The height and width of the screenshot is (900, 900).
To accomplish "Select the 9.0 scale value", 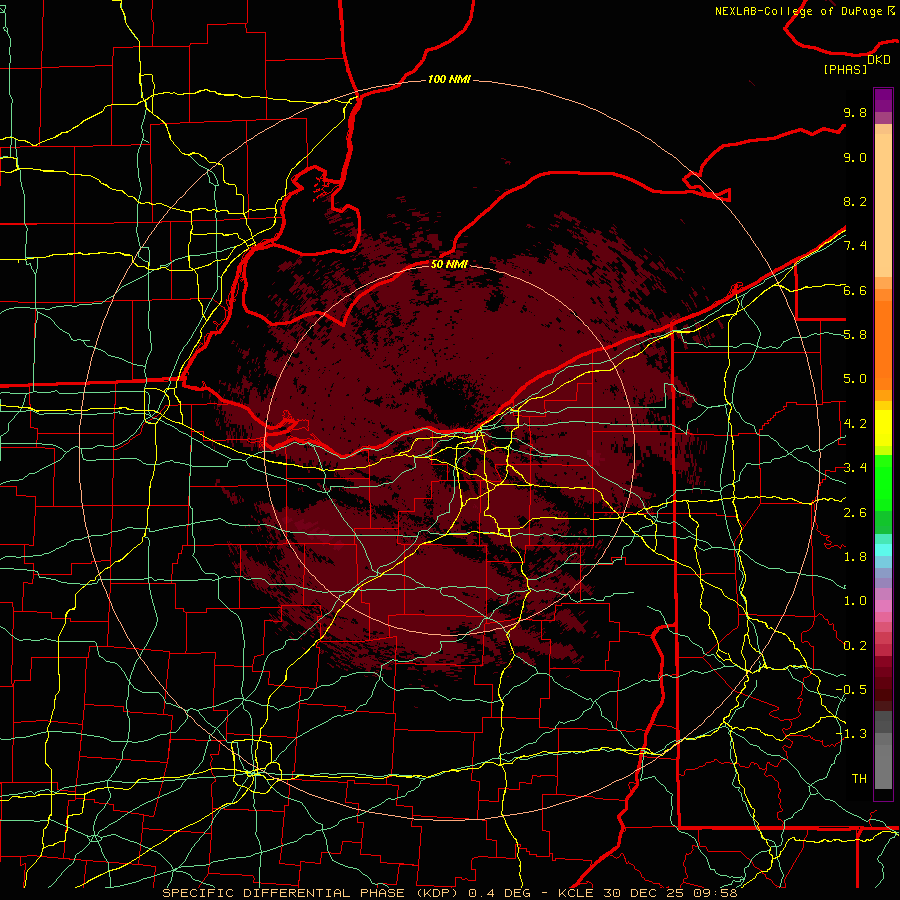I will point(855,157).
